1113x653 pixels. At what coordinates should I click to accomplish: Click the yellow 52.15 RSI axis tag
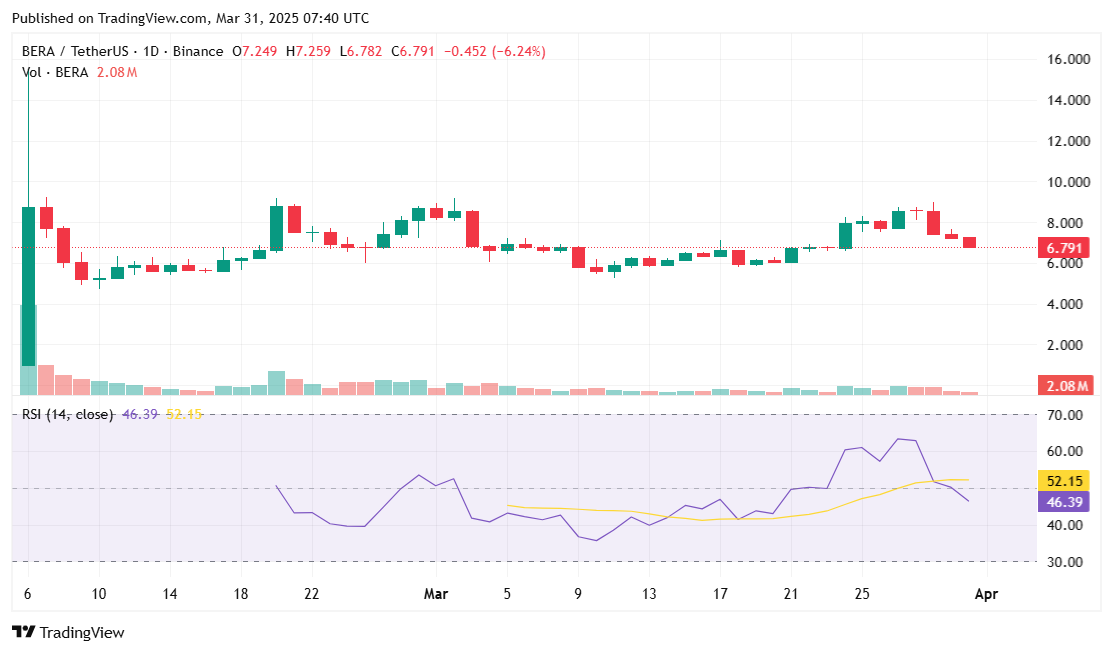[x=1066, y=481]
